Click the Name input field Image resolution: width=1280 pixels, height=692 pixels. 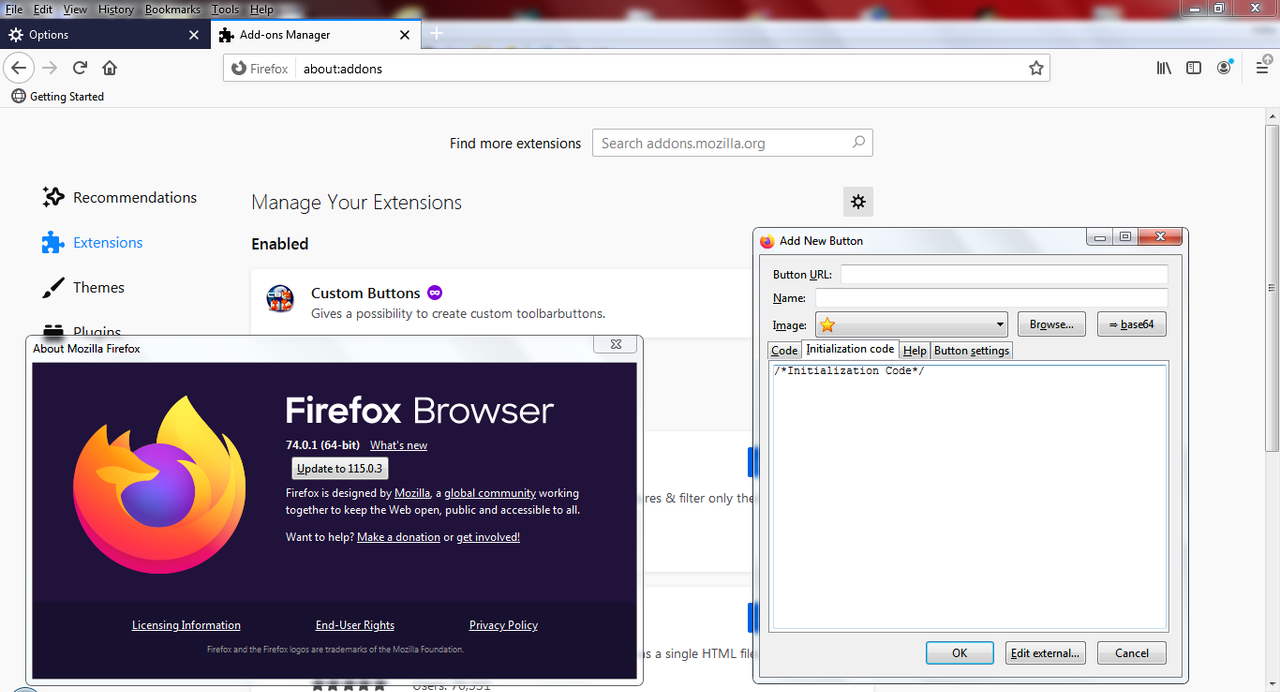click(991, 298)
